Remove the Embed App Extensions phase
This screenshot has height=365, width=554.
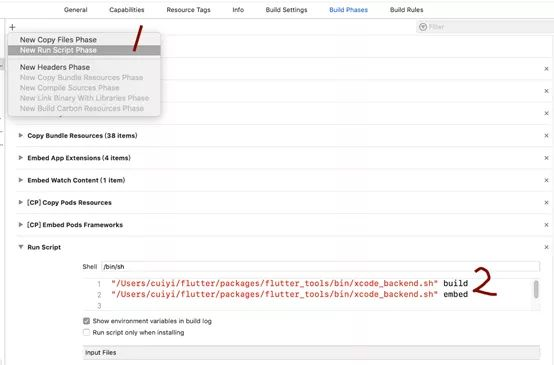pos(546,158)
